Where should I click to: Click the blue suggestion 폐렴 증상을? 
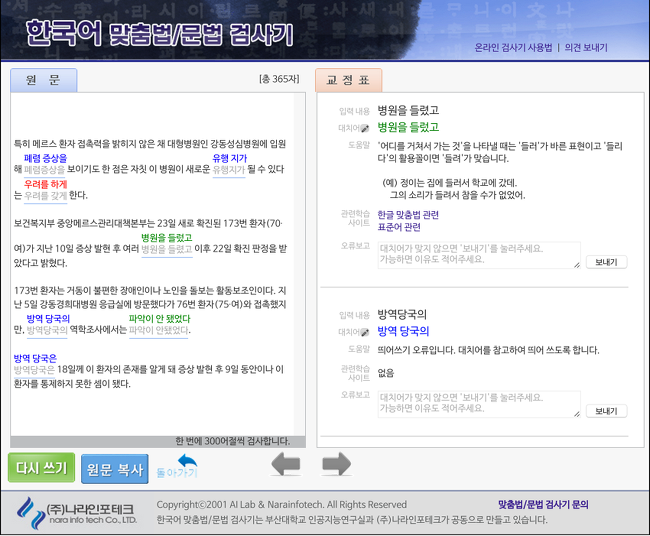point(46,158)
